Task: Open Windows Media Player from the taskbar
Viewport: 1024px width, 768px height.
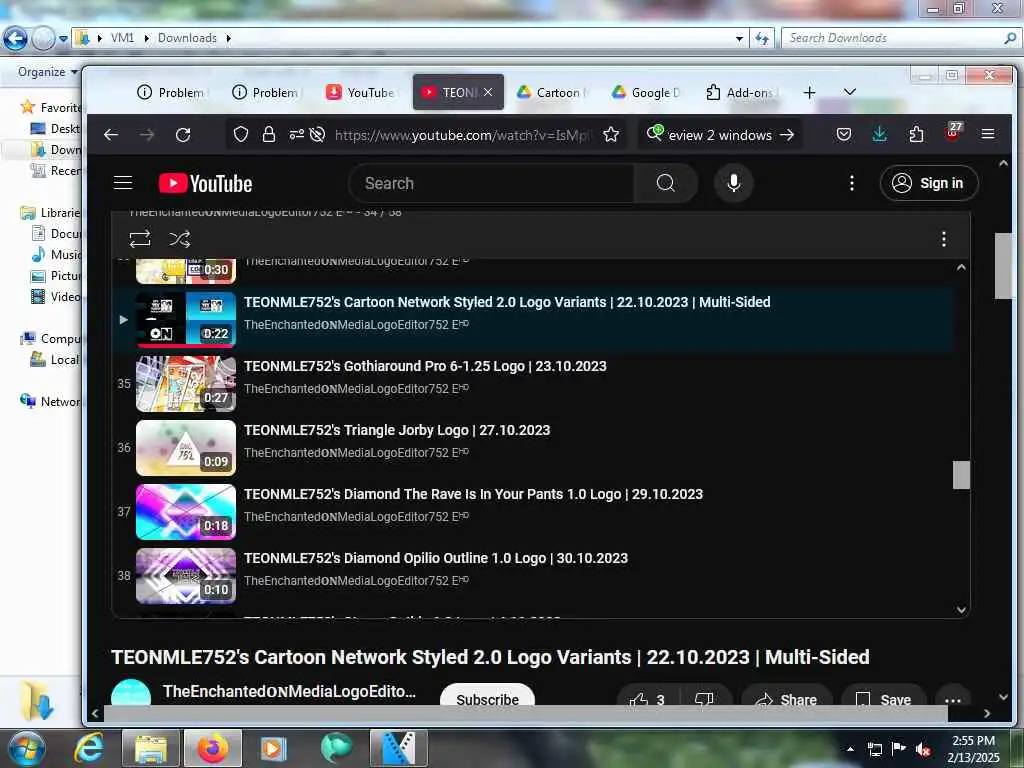Action: 273,748
